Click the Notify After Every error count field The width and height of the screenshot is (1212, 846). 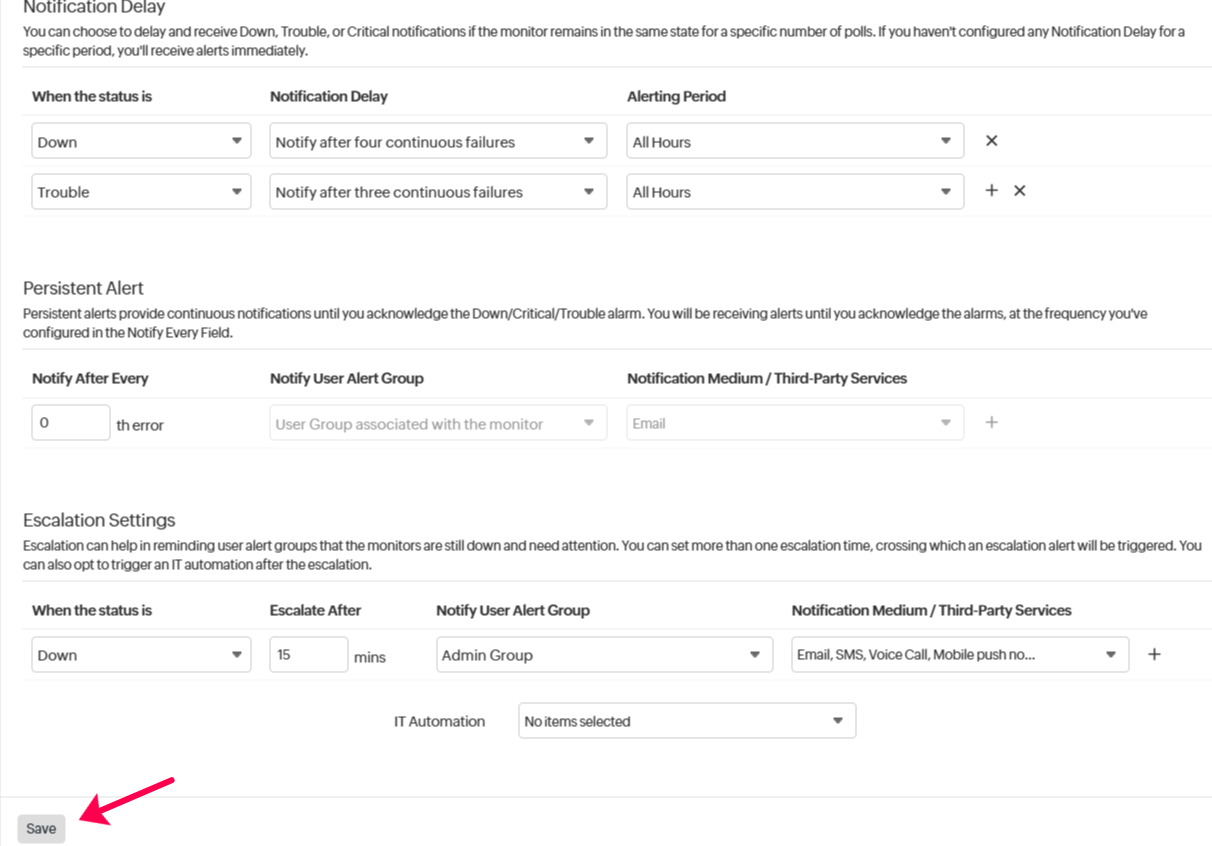(x=70, y=423)
